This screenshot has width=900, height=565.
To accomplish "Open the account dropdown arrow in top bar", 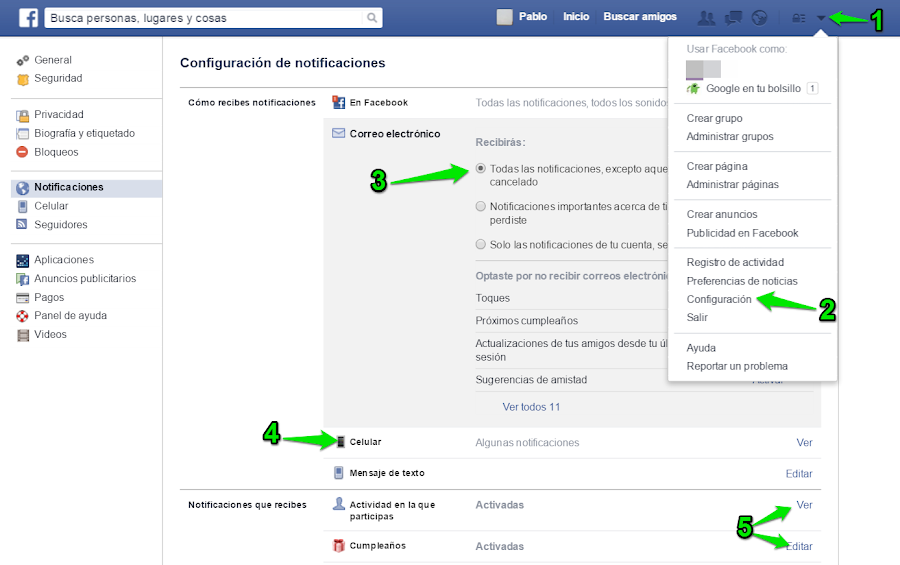I will (821, 18).
